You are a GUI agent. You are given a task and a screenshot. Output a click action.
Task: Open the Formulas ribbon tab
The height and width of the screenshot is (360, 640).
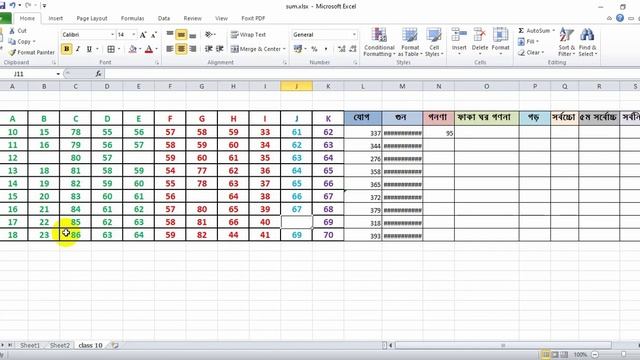(132, 18)
